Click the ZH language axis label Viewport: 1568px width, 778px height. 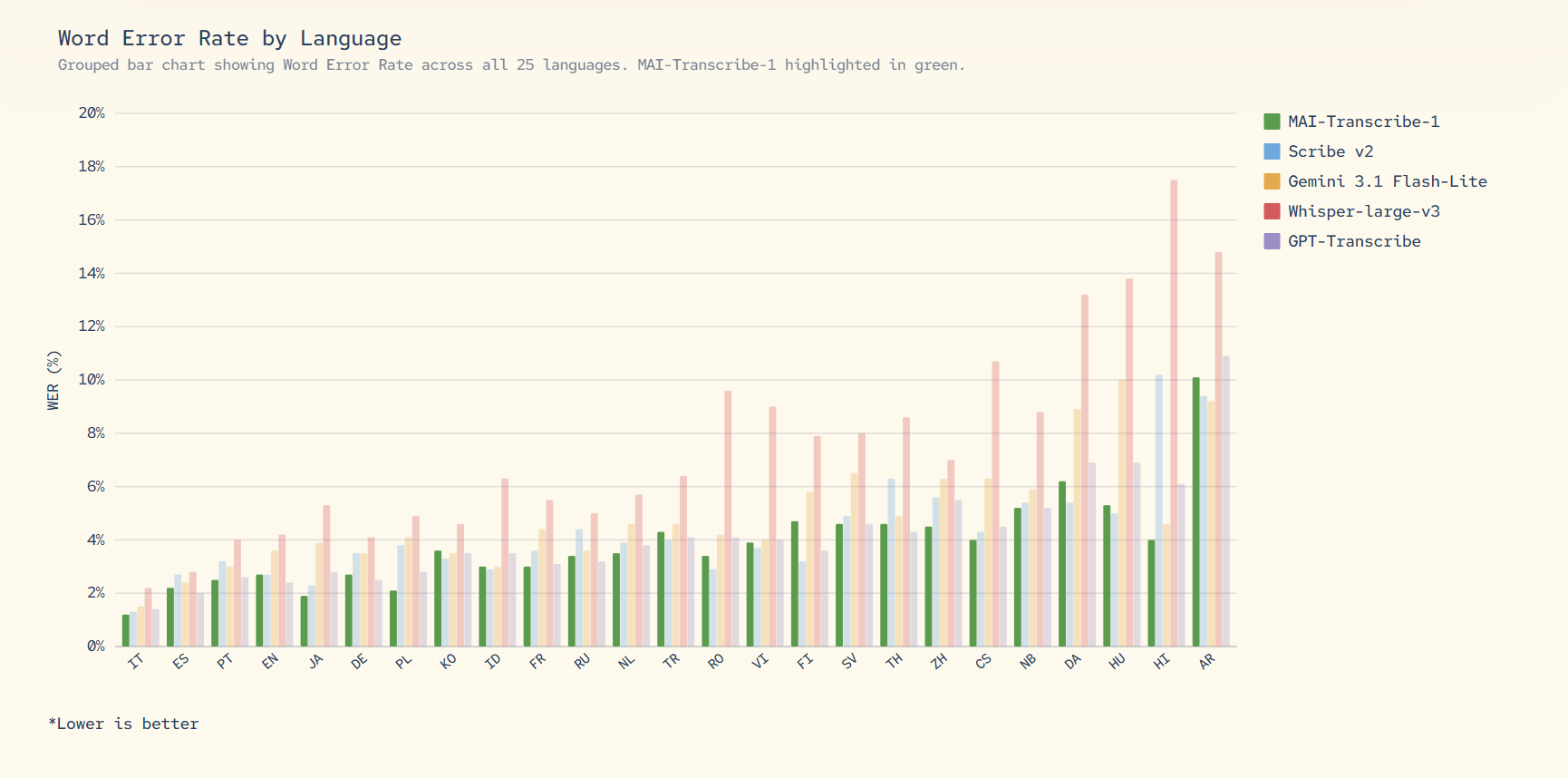(939, 661)
